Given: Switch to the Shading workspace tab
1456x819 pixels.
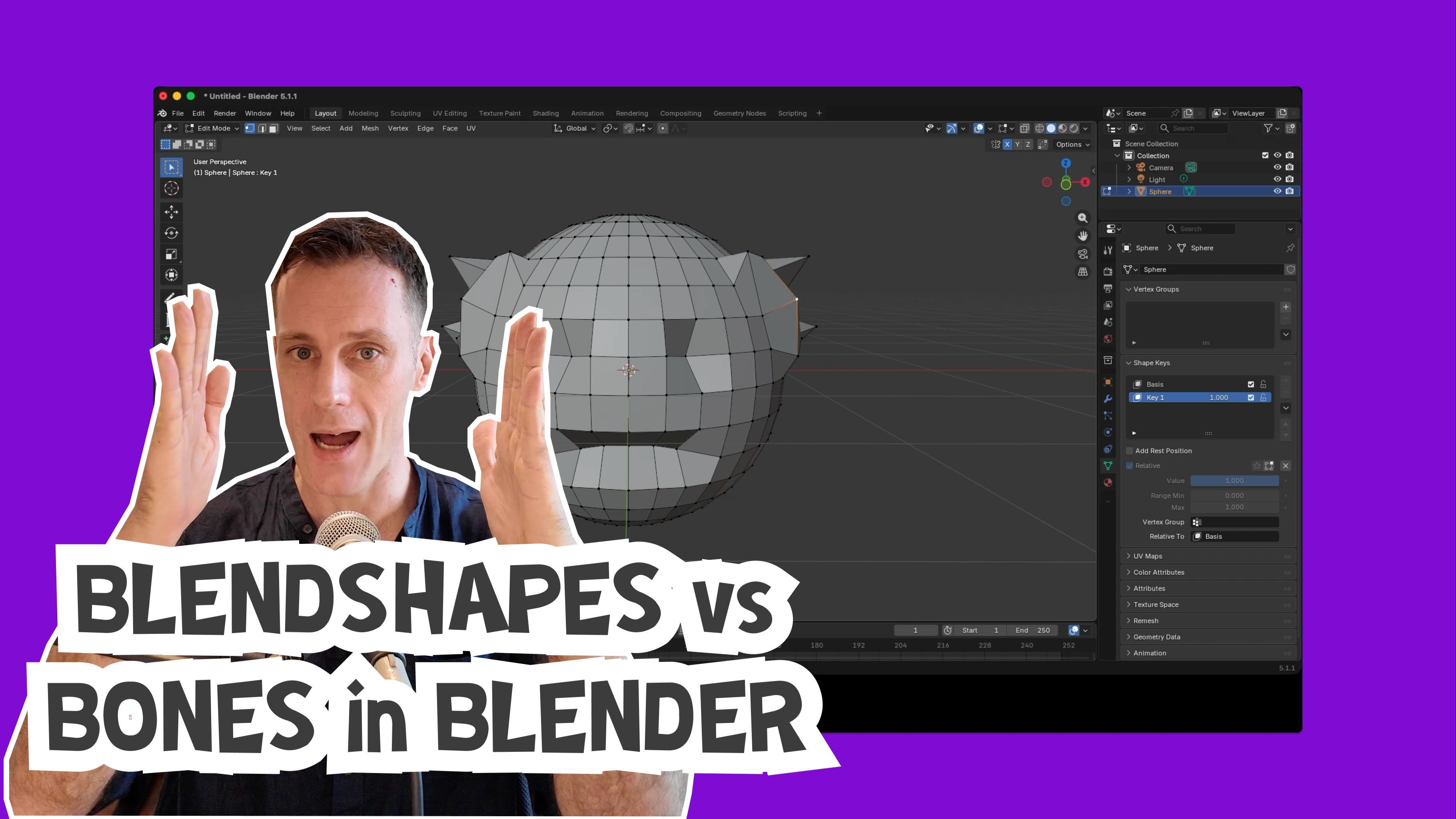Looking at the screenshot, I should tap(545, 114).
